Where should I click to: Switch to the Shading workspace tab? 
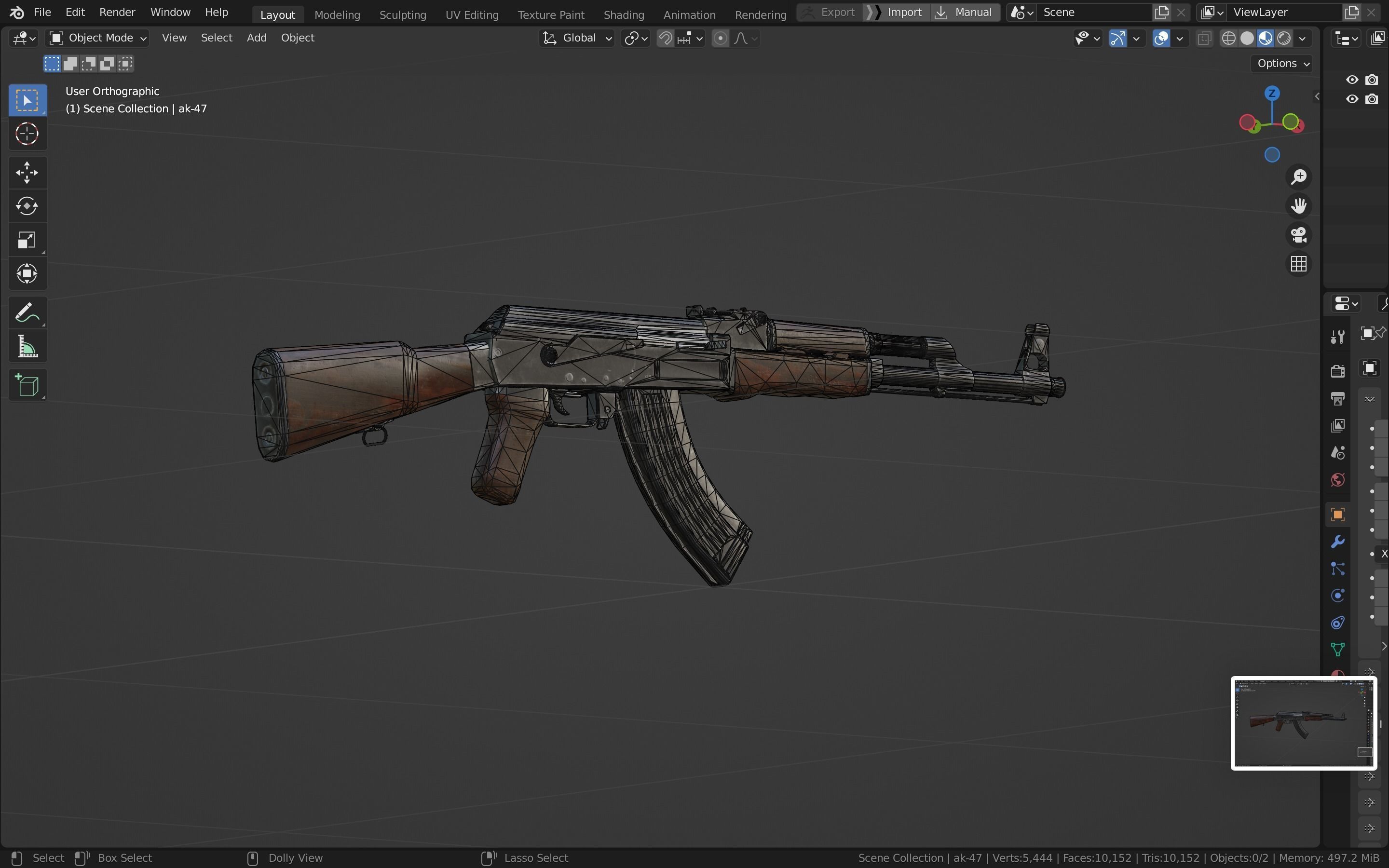(x=623, y=14)
